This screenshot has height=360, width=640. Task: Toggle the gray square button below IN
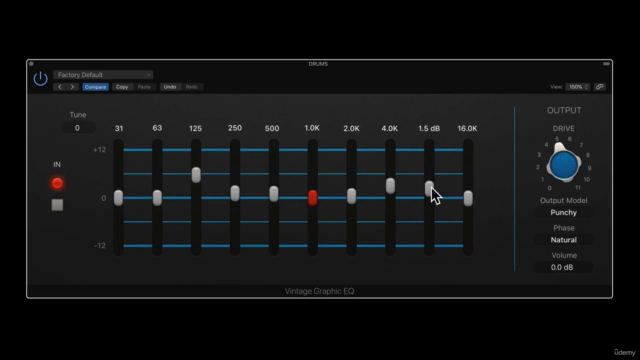pos(57,205)
